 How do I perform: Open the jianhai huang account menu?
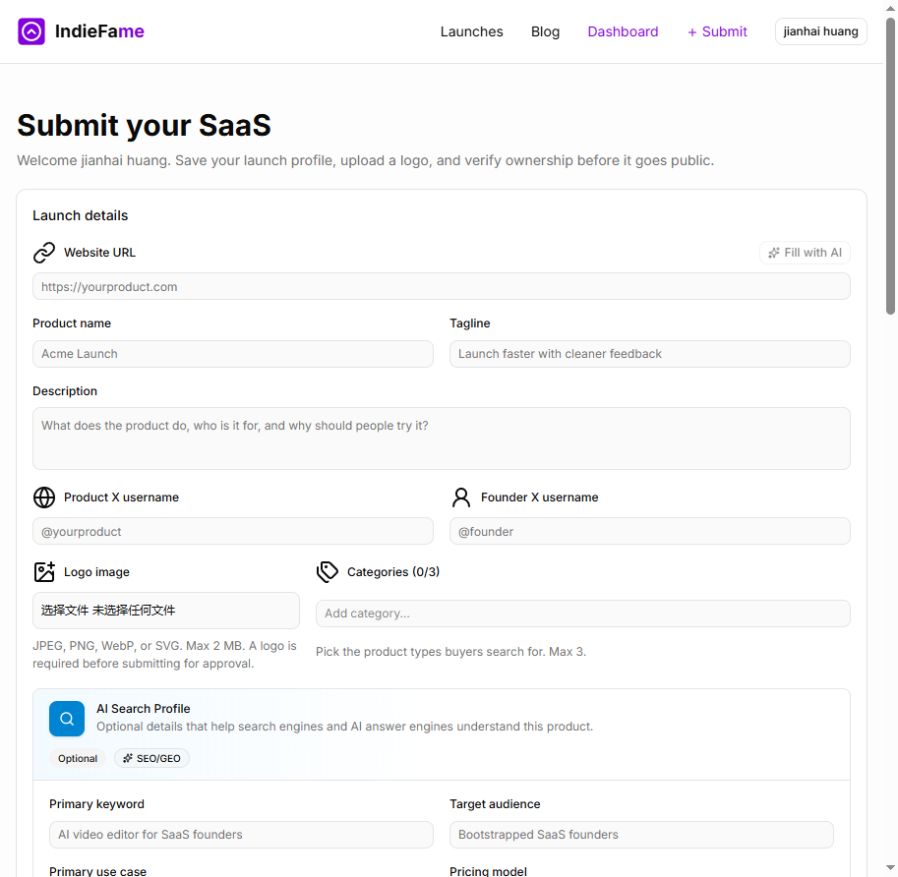(821, 32)
